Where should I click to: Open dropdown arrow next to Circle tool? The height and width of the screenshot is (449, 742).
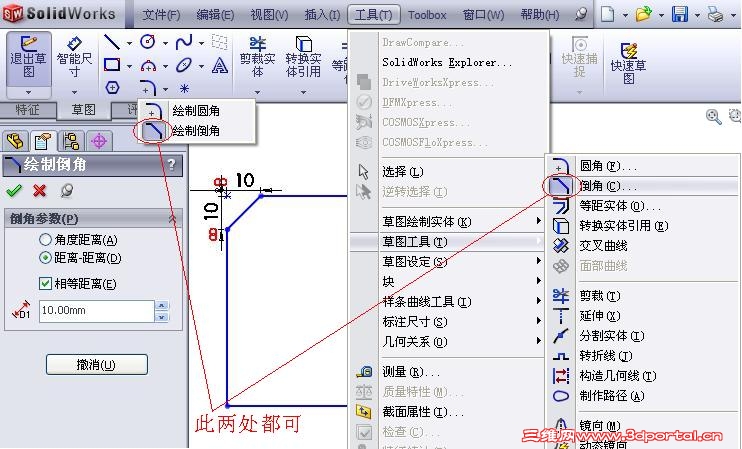165,43
